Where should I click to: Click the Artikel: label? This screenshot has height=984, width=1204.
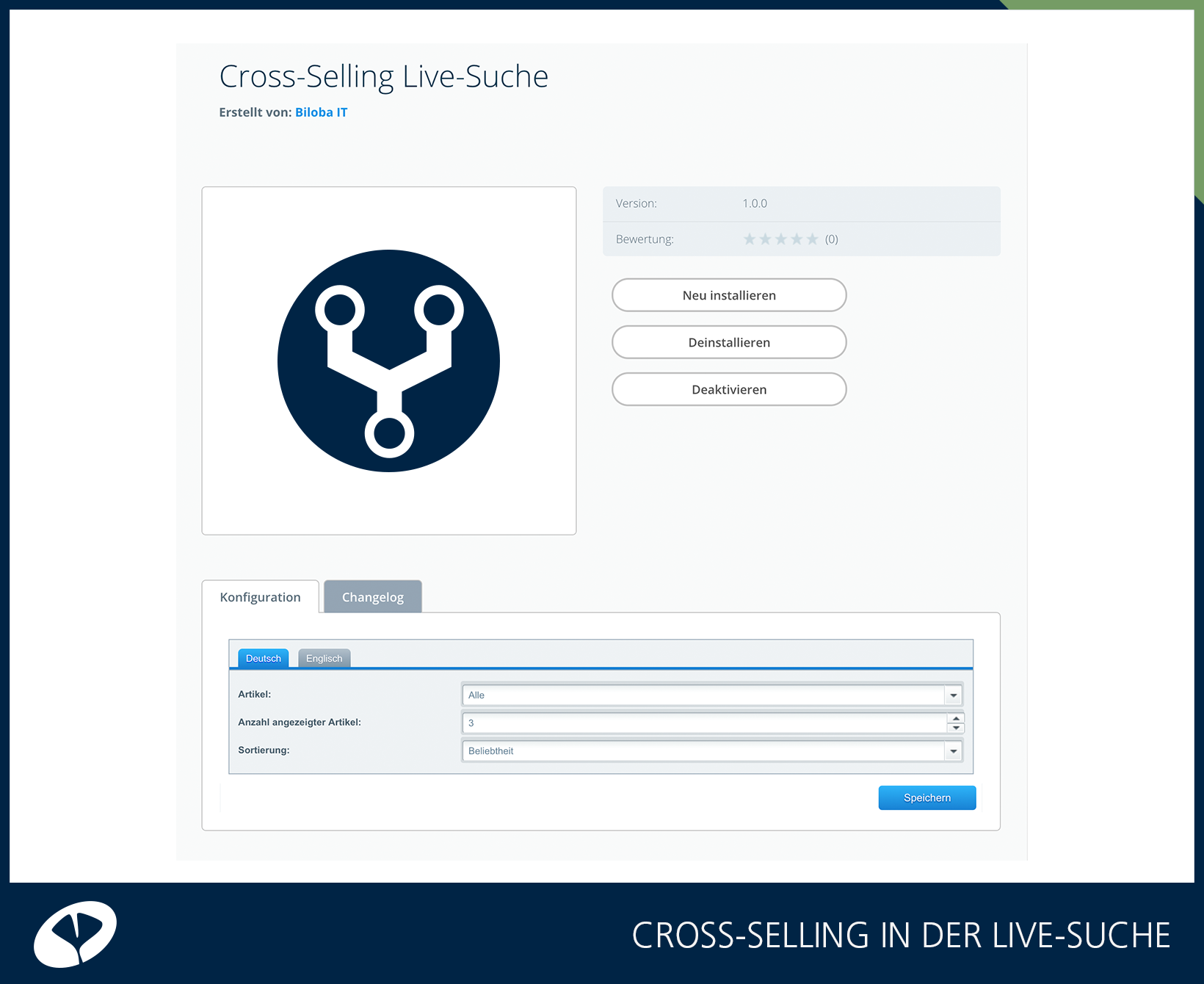[255, 694]
